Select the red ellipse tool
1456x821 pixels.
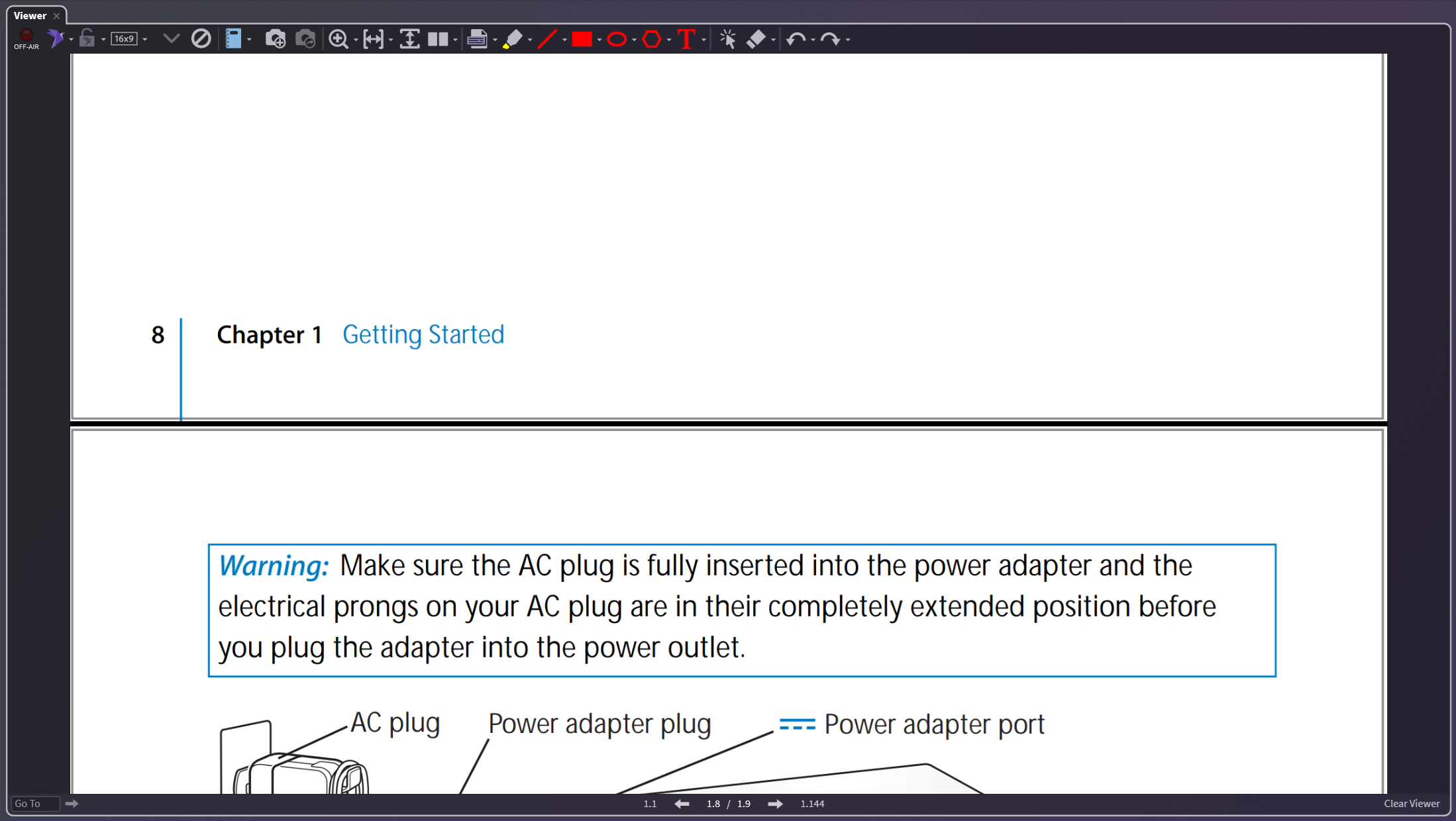[617, 39]
